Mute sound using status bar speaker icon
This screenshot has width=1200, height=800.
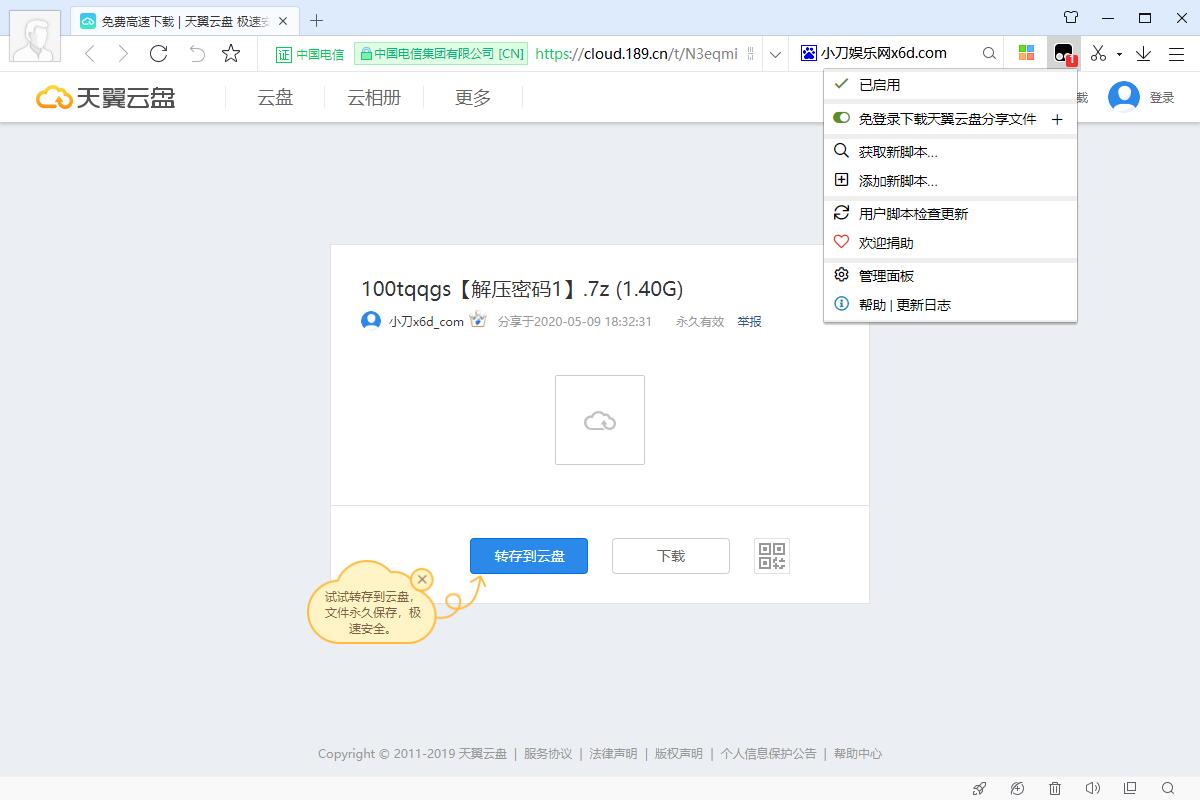pyautogui.click(x=1092, y=788)
